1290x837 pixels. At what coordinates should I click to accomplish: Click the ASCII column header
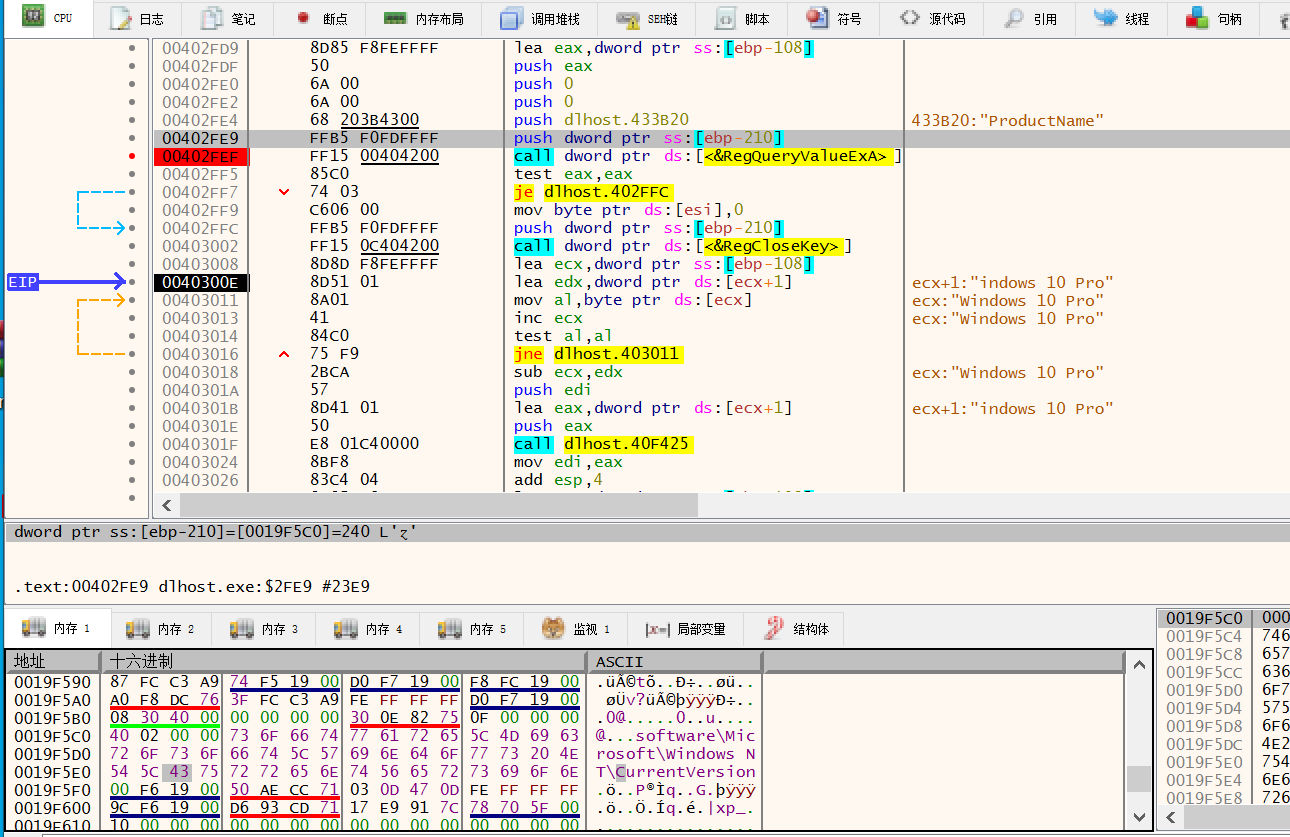[x=675, y=661]
